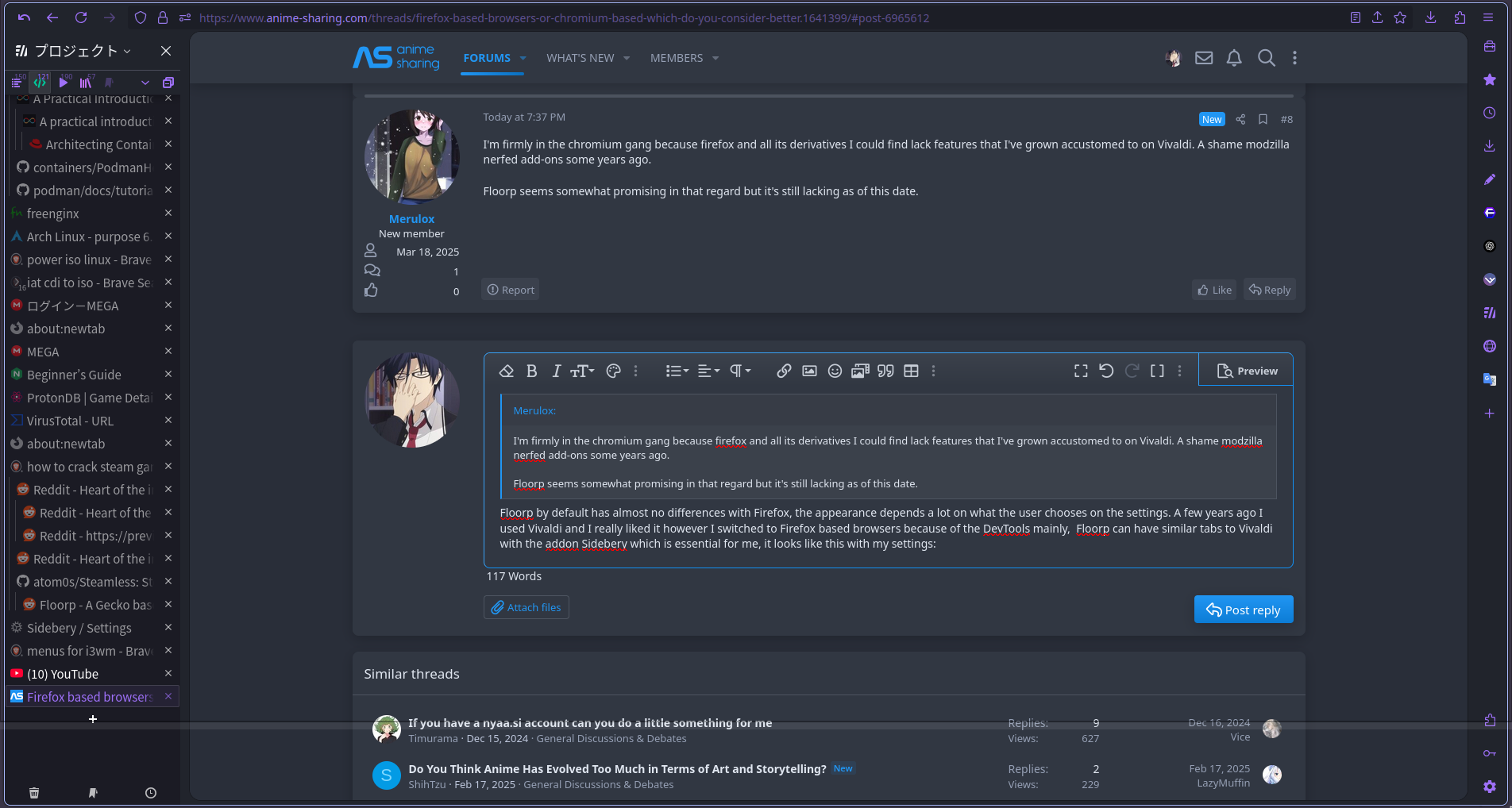1512x808 pixels.
Task: Like Merulox's post
Action: click(x=1214, y=290)
